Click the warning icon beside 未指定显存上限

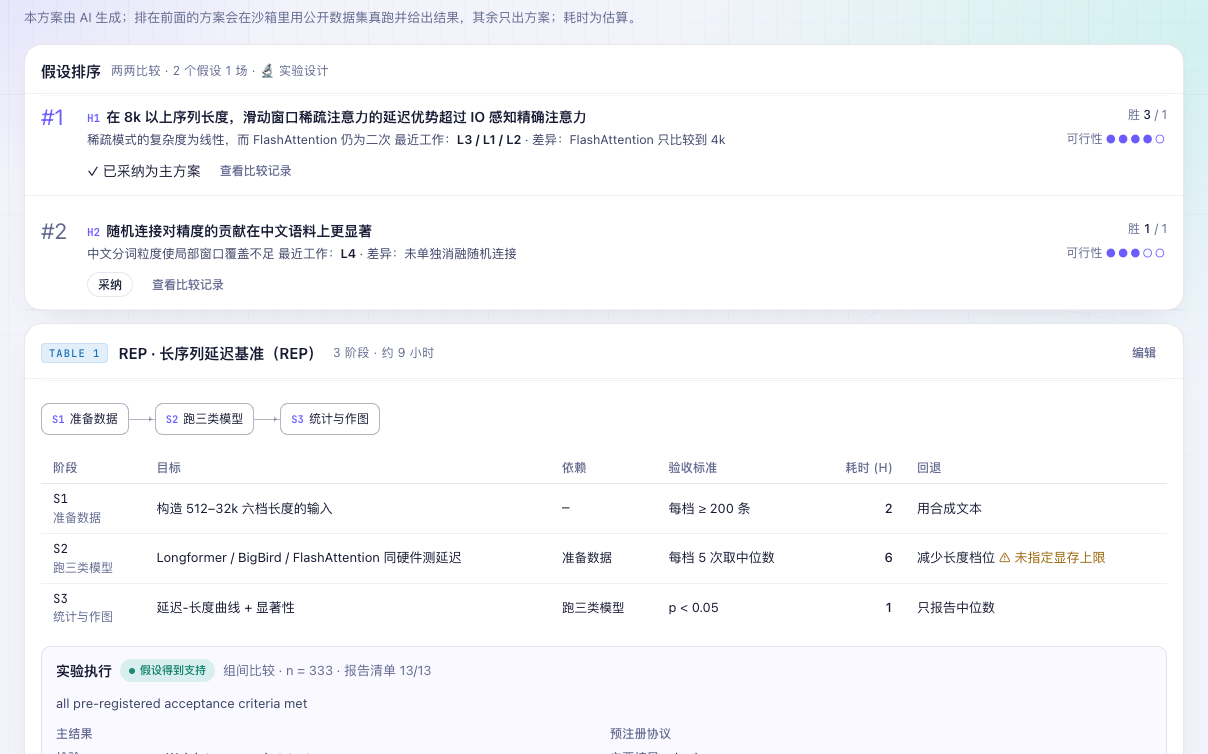point(1005,558)
